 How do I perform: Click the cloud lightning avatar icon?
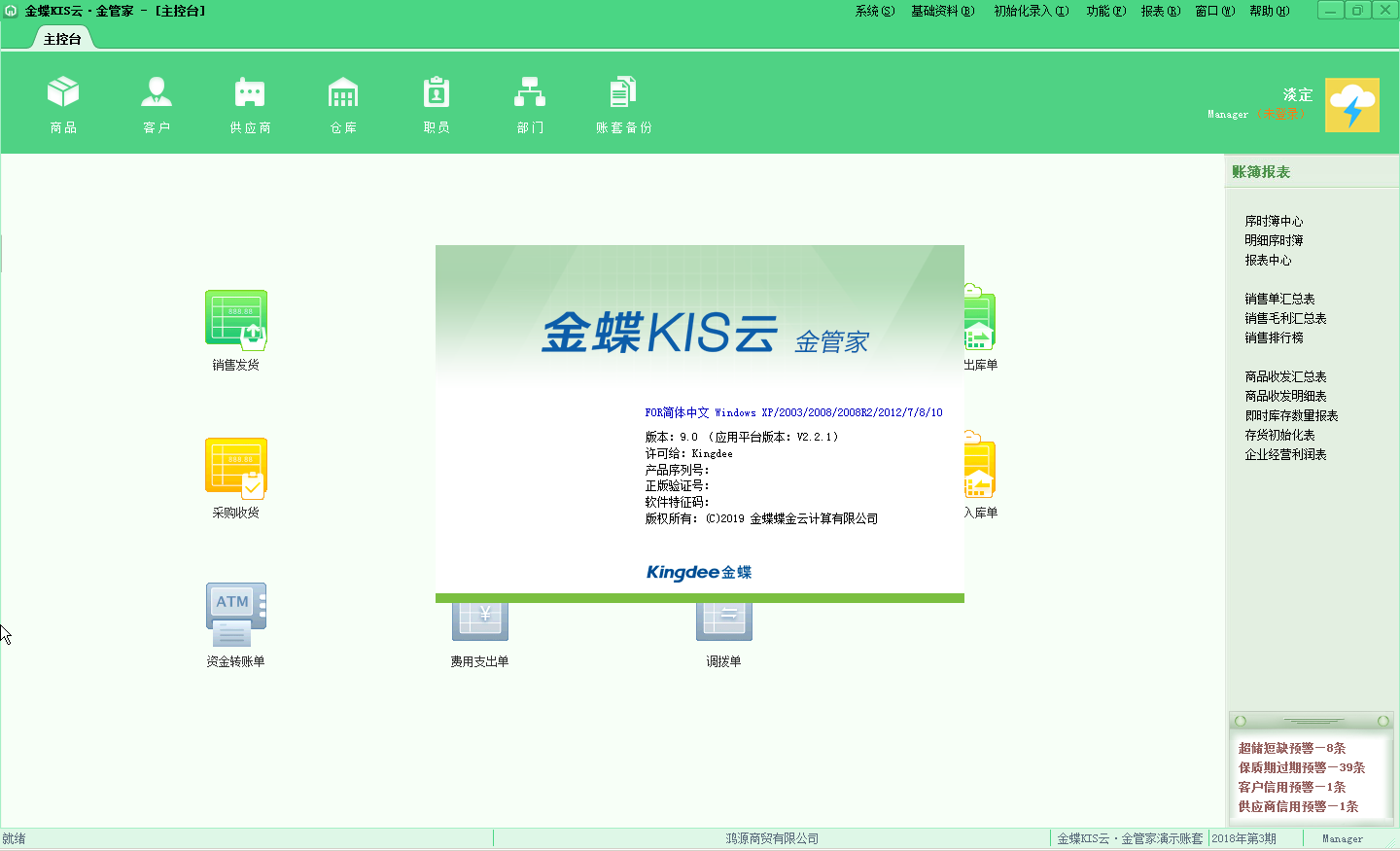click(1352, 105)
